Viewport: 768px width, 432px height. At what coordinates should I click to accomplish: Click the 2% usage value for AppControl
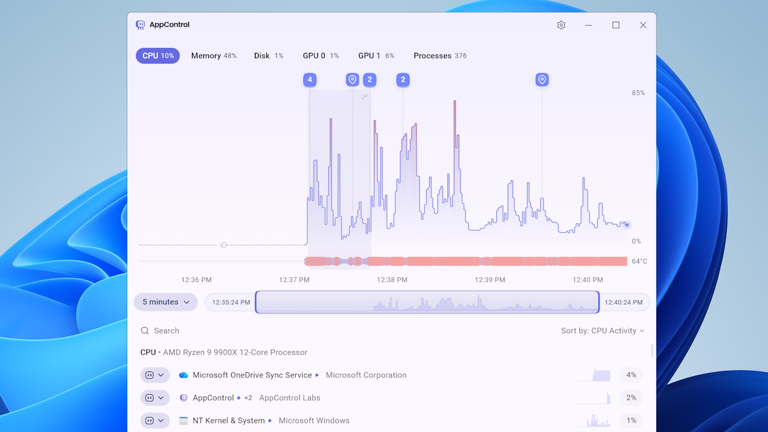(631, 398)
